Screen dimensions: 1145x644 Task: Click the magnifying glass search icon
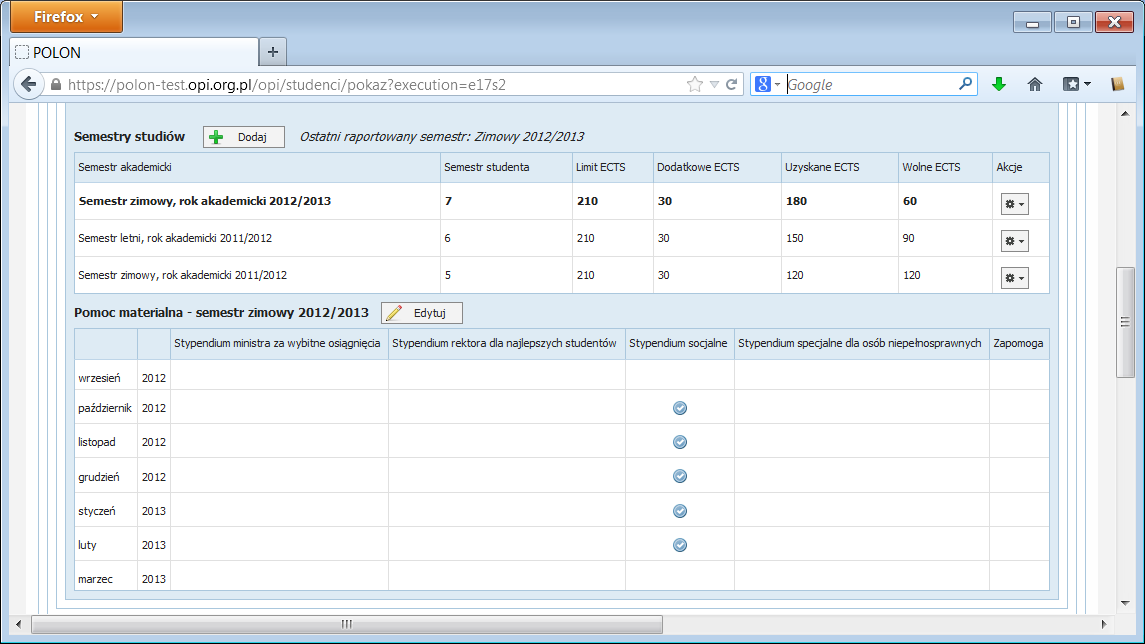965,84
